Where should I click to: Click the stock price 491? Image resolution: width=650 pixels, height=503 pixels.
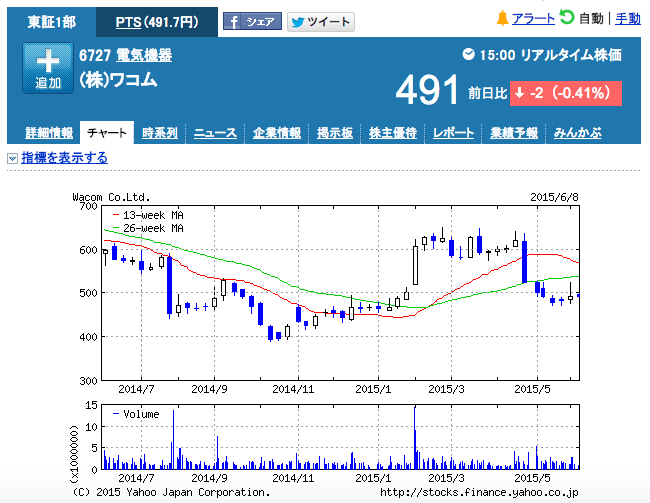pyautogui.click(x=427, y=90)
